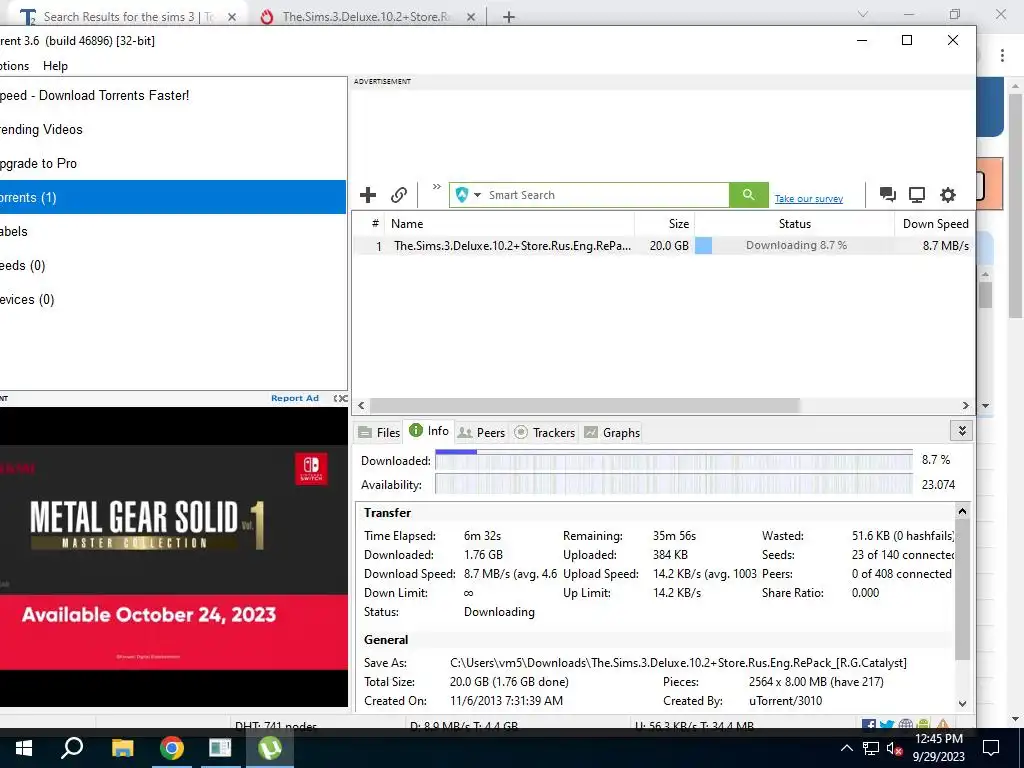1024x768 pixels.
Task: Open Google Chrome from taskbar
Action: [171, 748]
